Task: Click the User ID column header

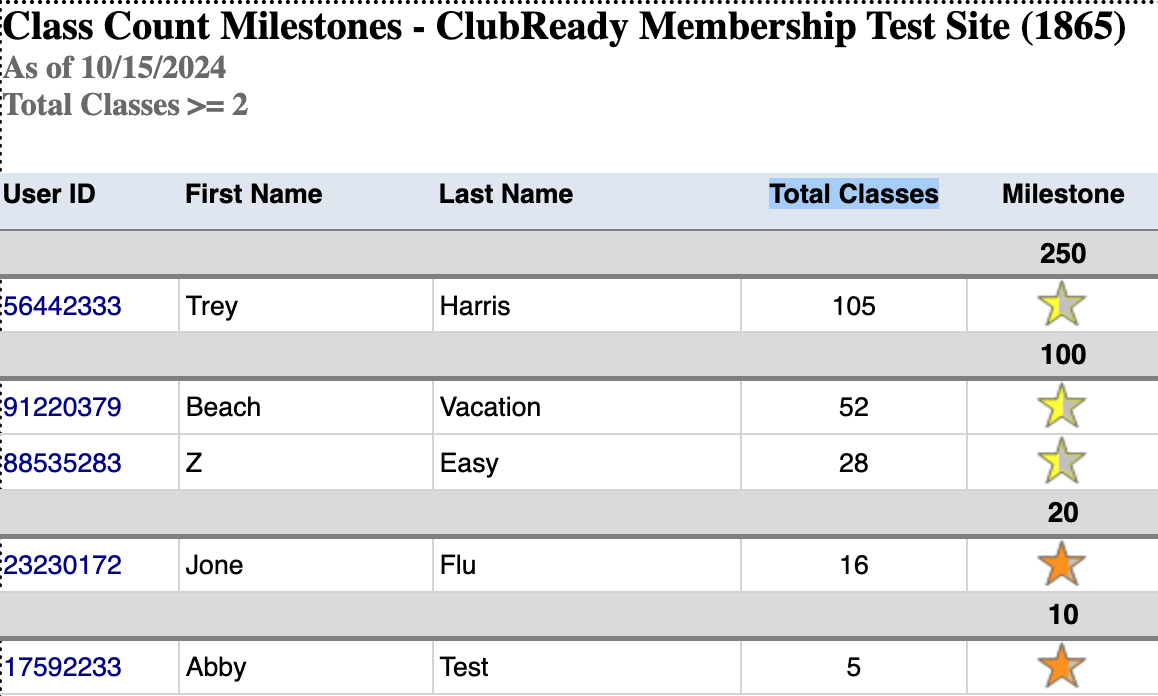Action: [49, 194]
